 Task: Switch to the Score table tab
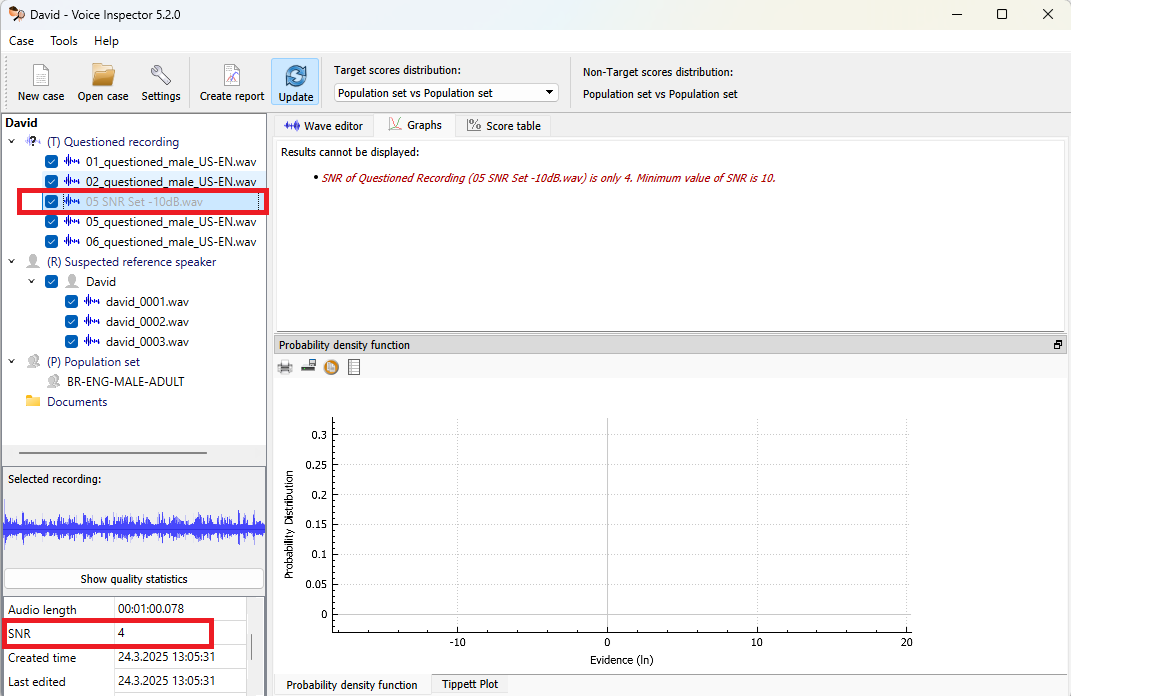point(504,126)
